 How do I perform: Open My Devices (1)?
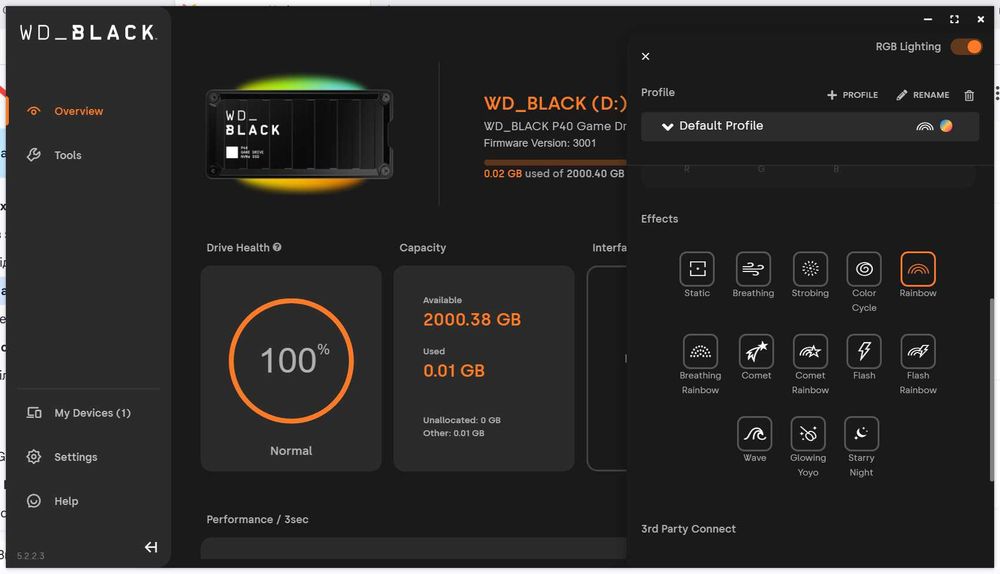(78, 413)
